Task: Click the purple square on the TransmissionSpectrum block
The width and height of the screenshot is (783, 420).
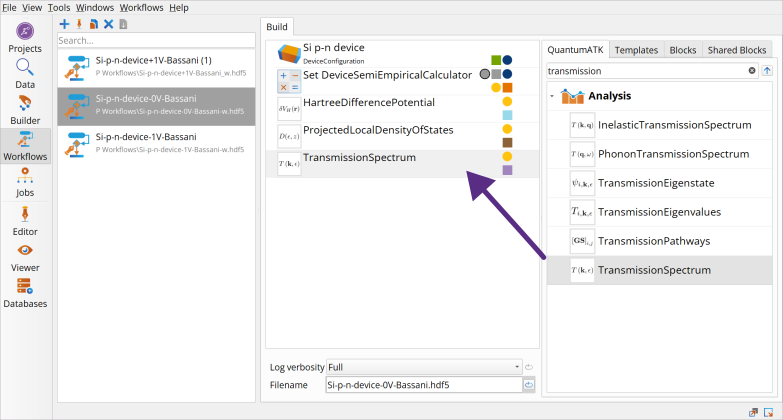Action: (x=507, y=171)
